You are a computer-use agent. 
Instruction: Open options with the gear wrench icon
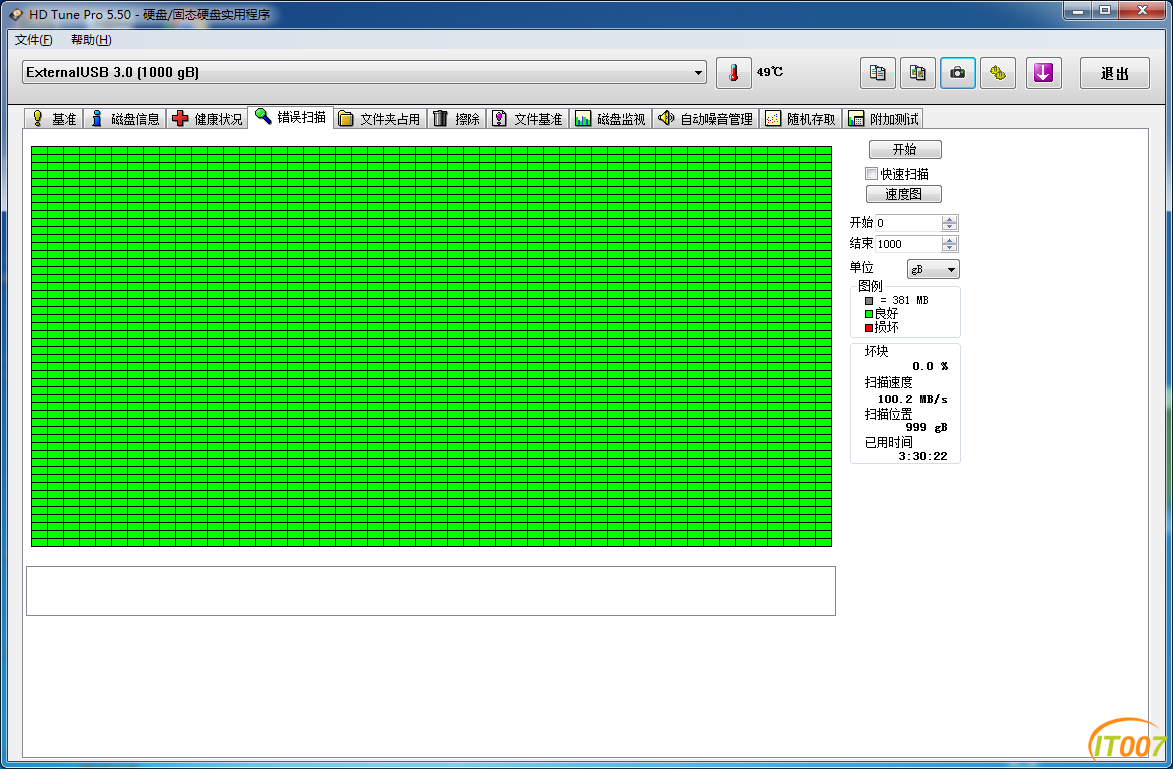pos(997,73)
